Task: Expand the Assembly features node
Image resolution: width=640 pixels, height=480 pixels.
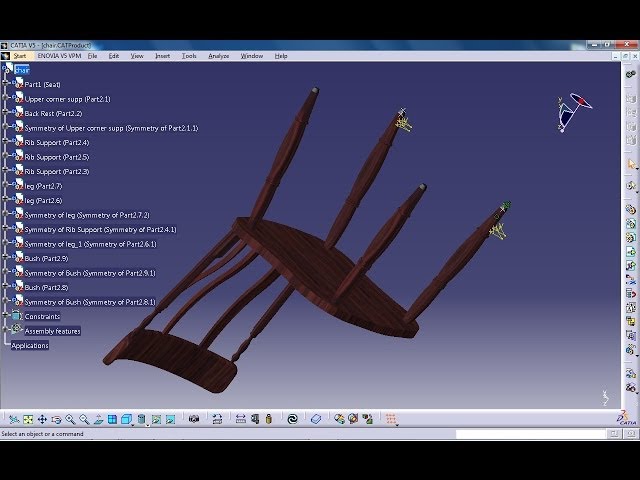Action: tap(5, 329)
